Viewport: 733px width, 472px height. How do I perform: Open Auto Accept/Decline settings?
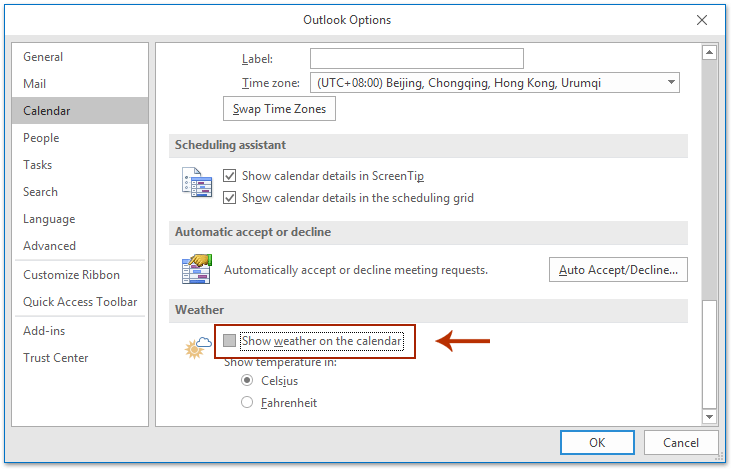(618, 270)
